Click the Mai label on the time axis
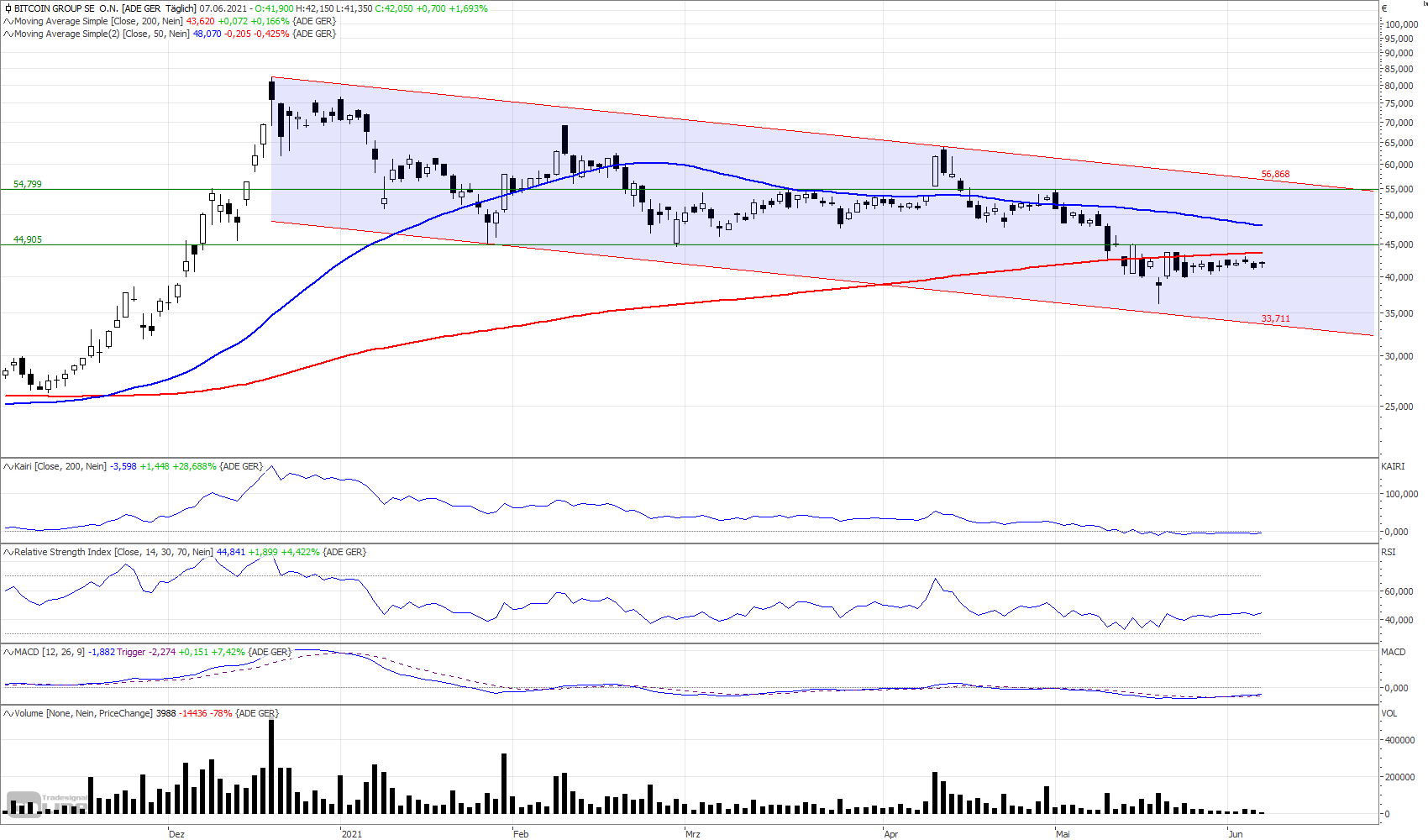 pos(1063,834)
